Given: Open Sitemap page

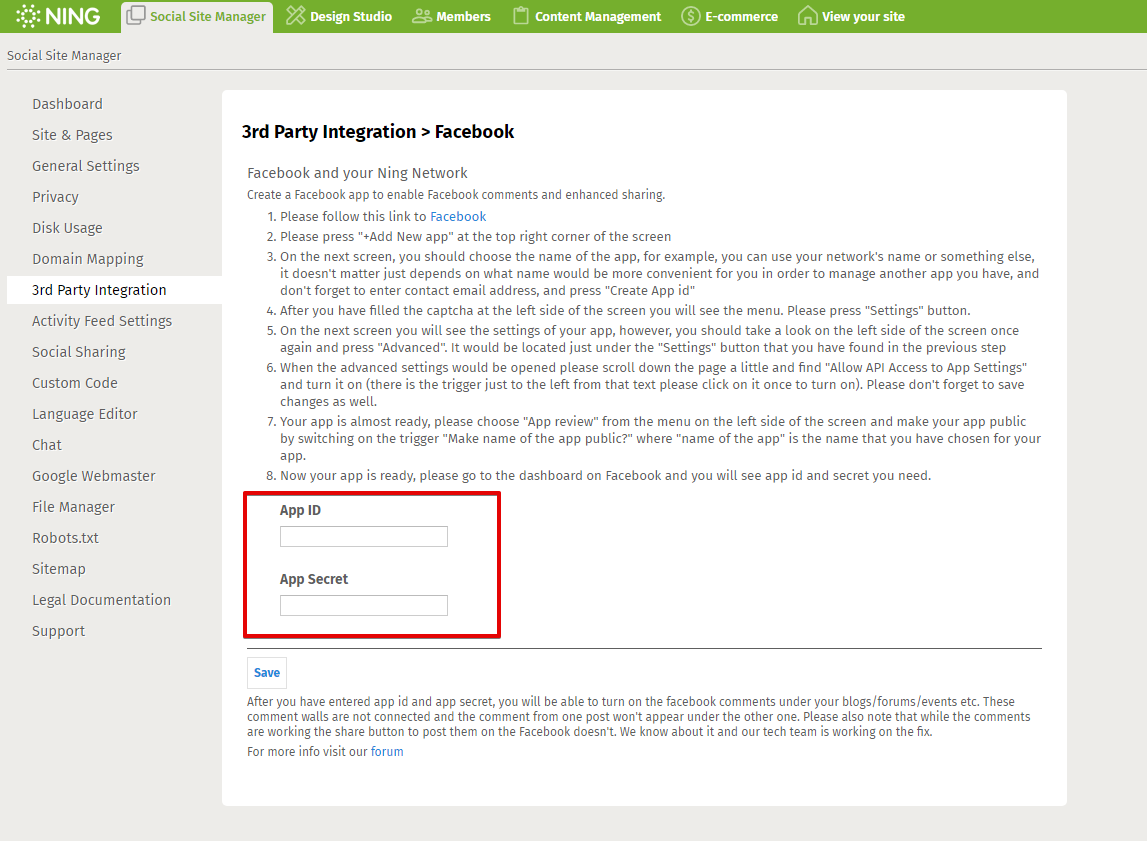Looking at the screenshot, I should [x=59, y=569].
